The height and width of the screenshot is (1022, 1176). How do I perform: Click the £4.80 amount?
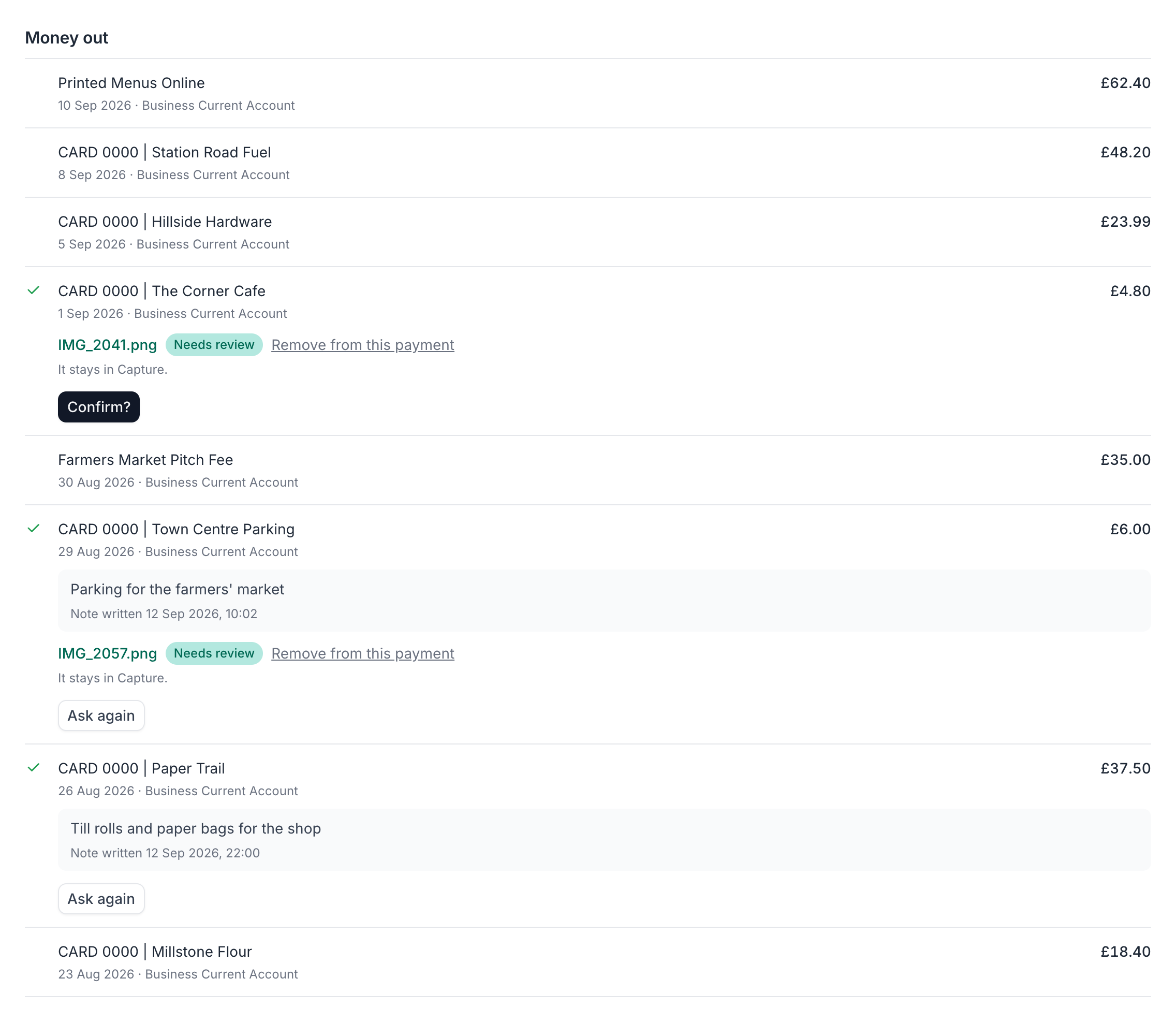(1130, 291)
